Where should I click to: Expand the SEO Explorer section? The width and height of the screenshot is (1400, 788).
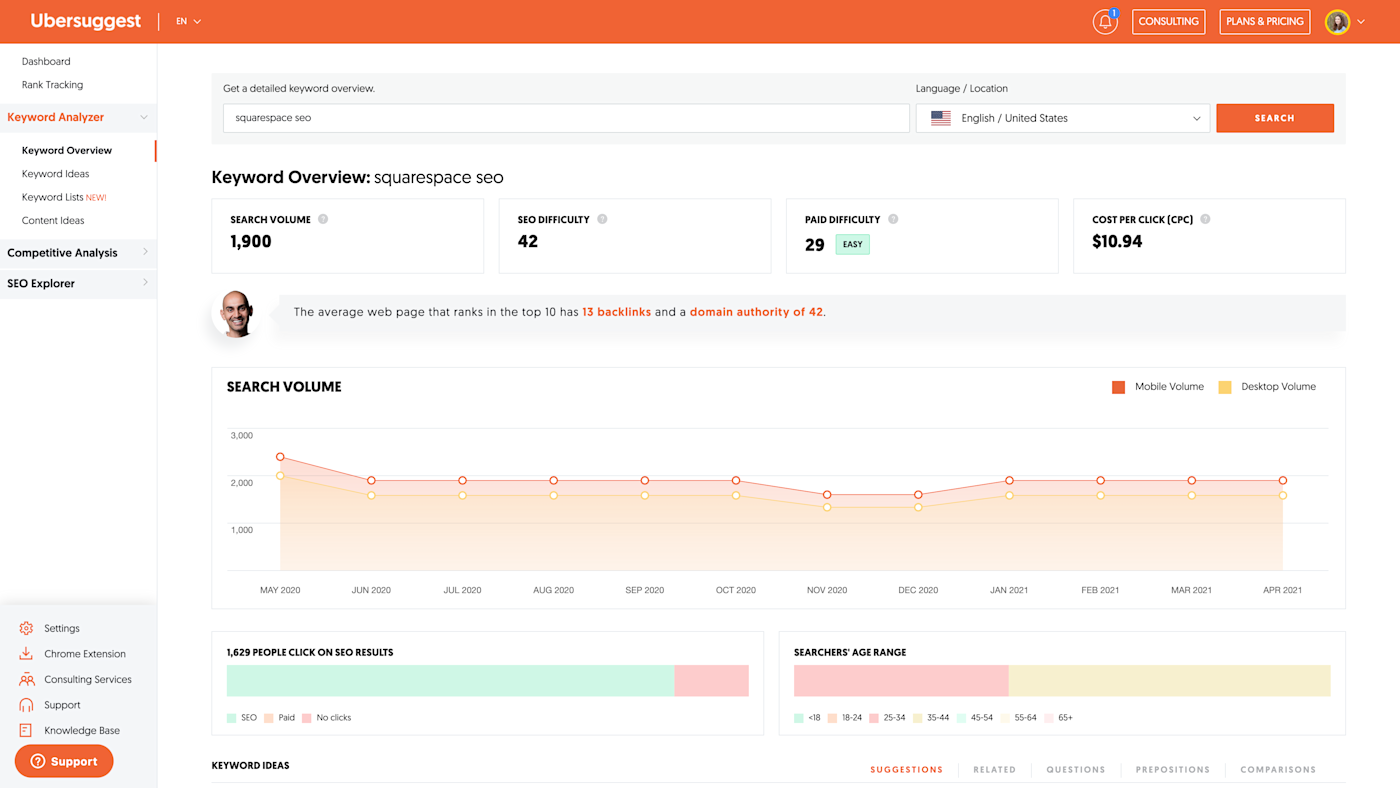pos(78,283)
